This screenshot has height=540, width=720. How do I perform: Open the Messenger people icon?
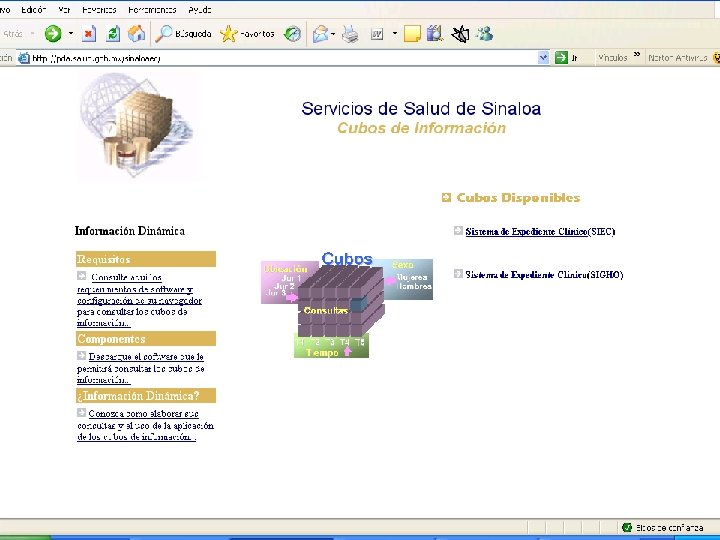[x=484, y=34]
